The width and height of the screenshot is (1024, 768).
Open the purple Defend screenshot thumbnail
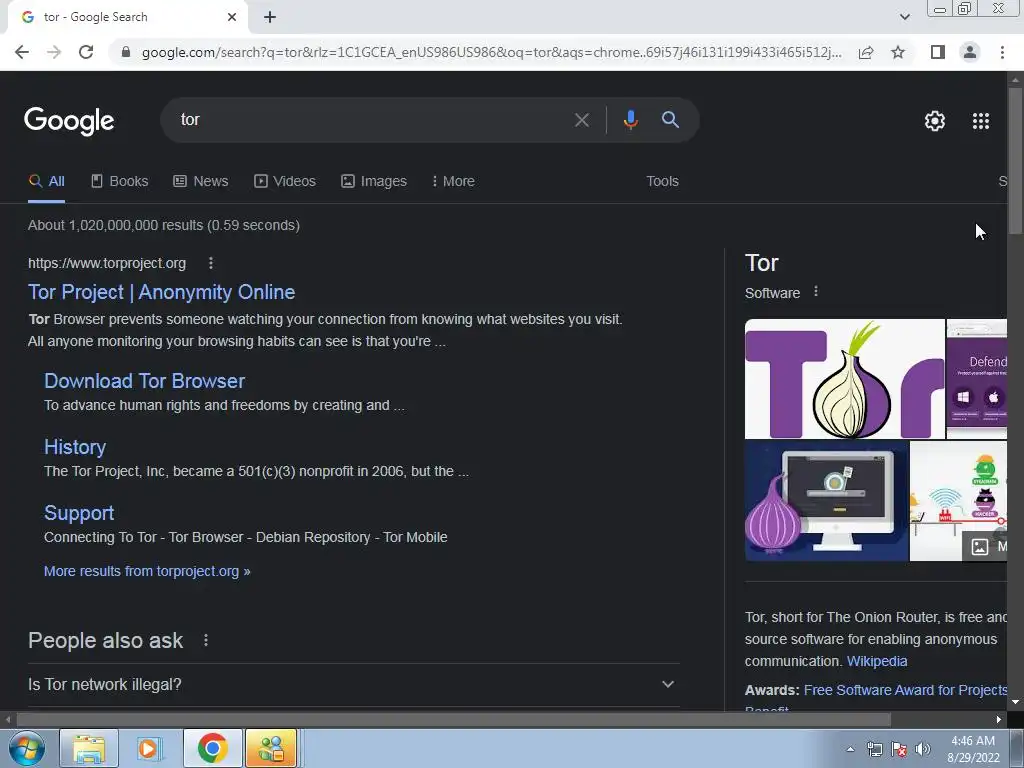[x=976, y=379]
